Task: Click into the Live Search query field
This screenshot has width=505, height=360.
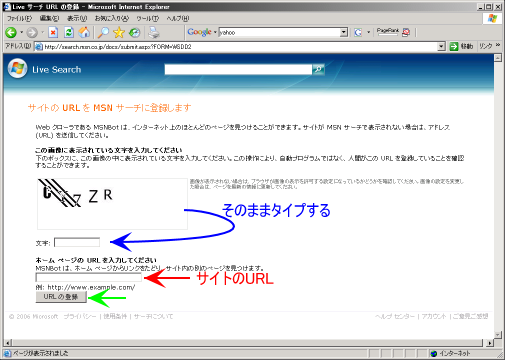Action: tap(238, 69)
